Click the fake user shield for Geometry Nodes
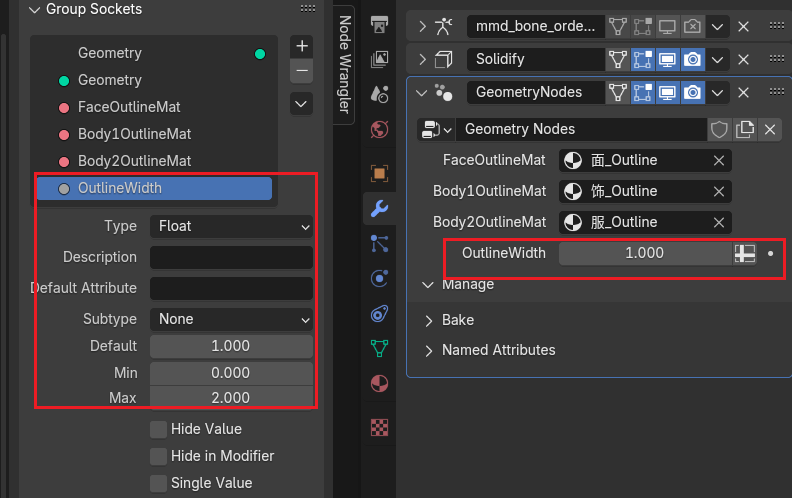Screen dimensions: 792x498 coord(719,129)
